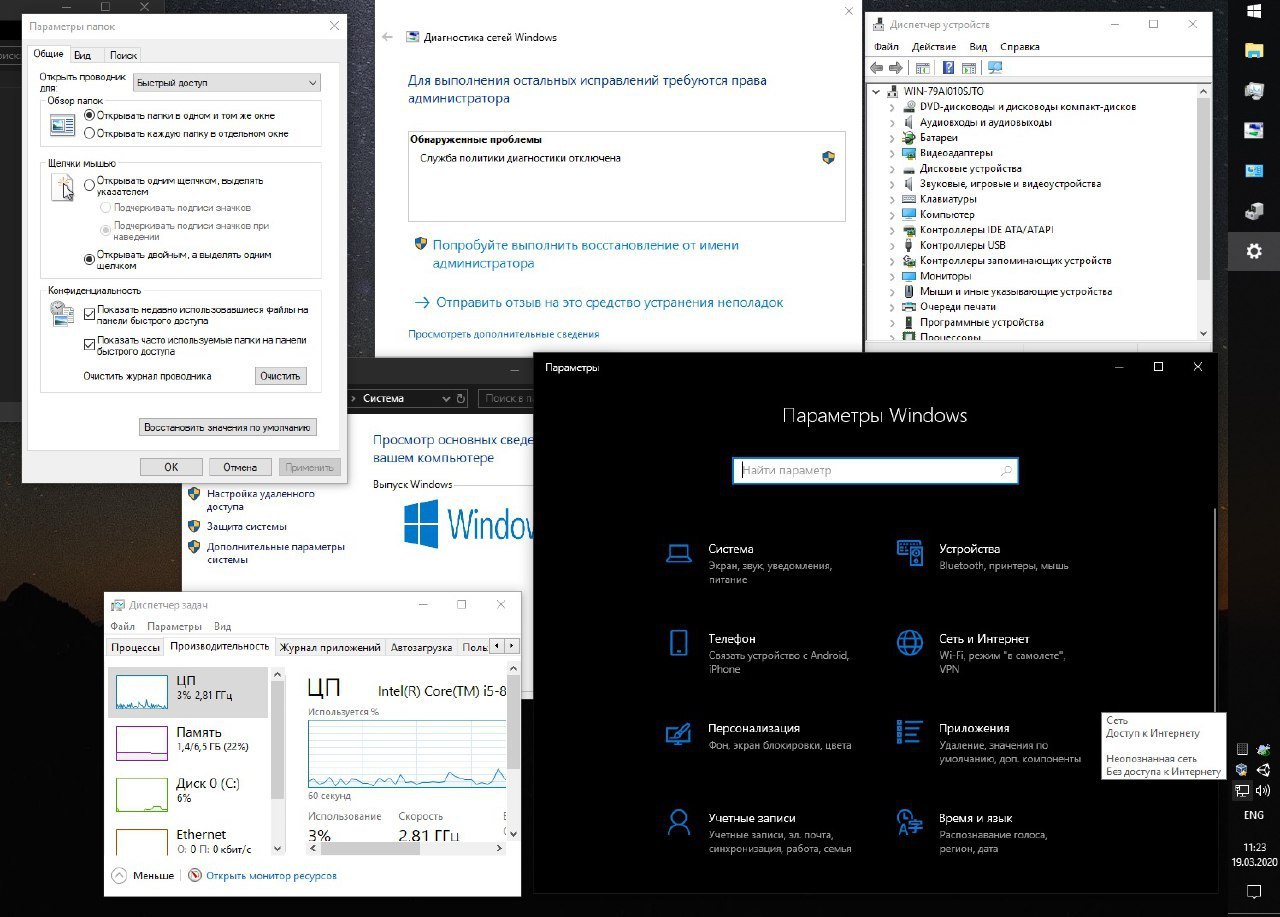Click the back arrow in Device Manager toolbar
The height and width of the screenshot is (917, 1280).
coord(877,68)
